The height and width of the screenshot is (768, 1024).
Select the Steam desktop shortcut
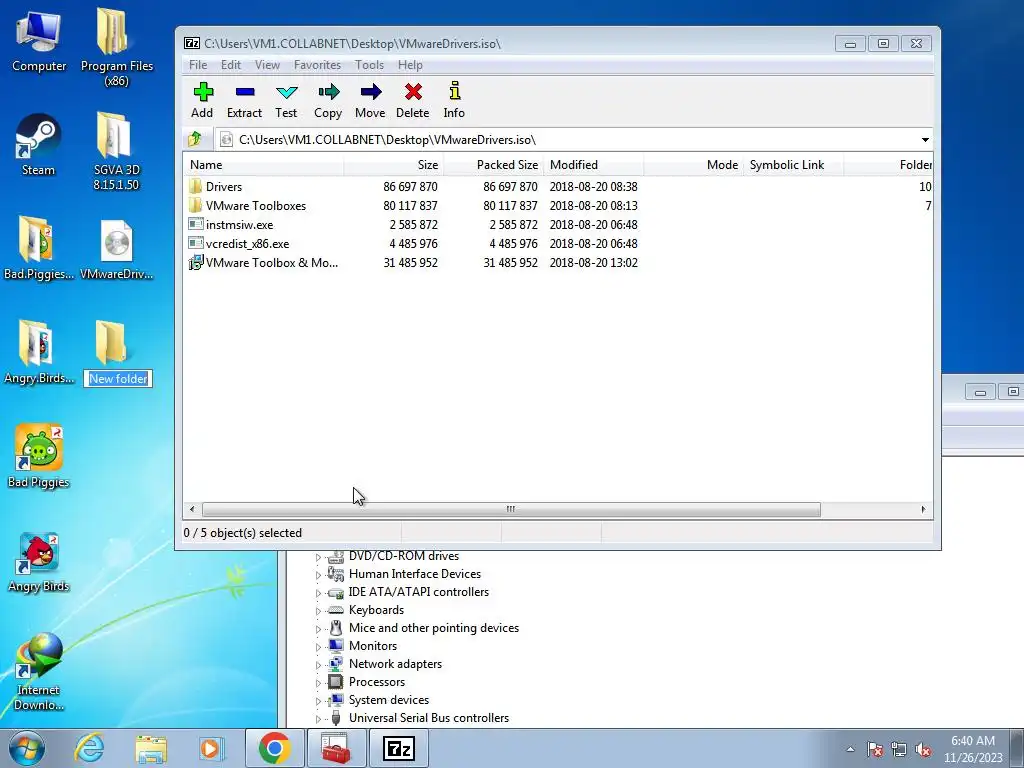38,145
